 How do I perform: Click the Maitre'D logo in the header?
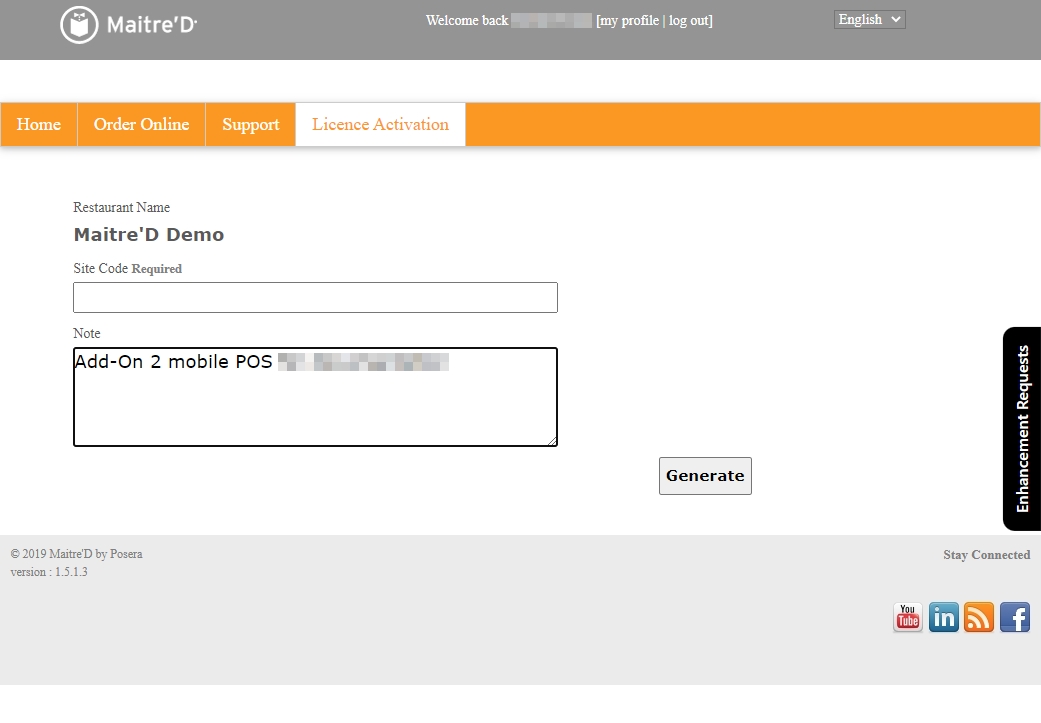coord(128,25)
